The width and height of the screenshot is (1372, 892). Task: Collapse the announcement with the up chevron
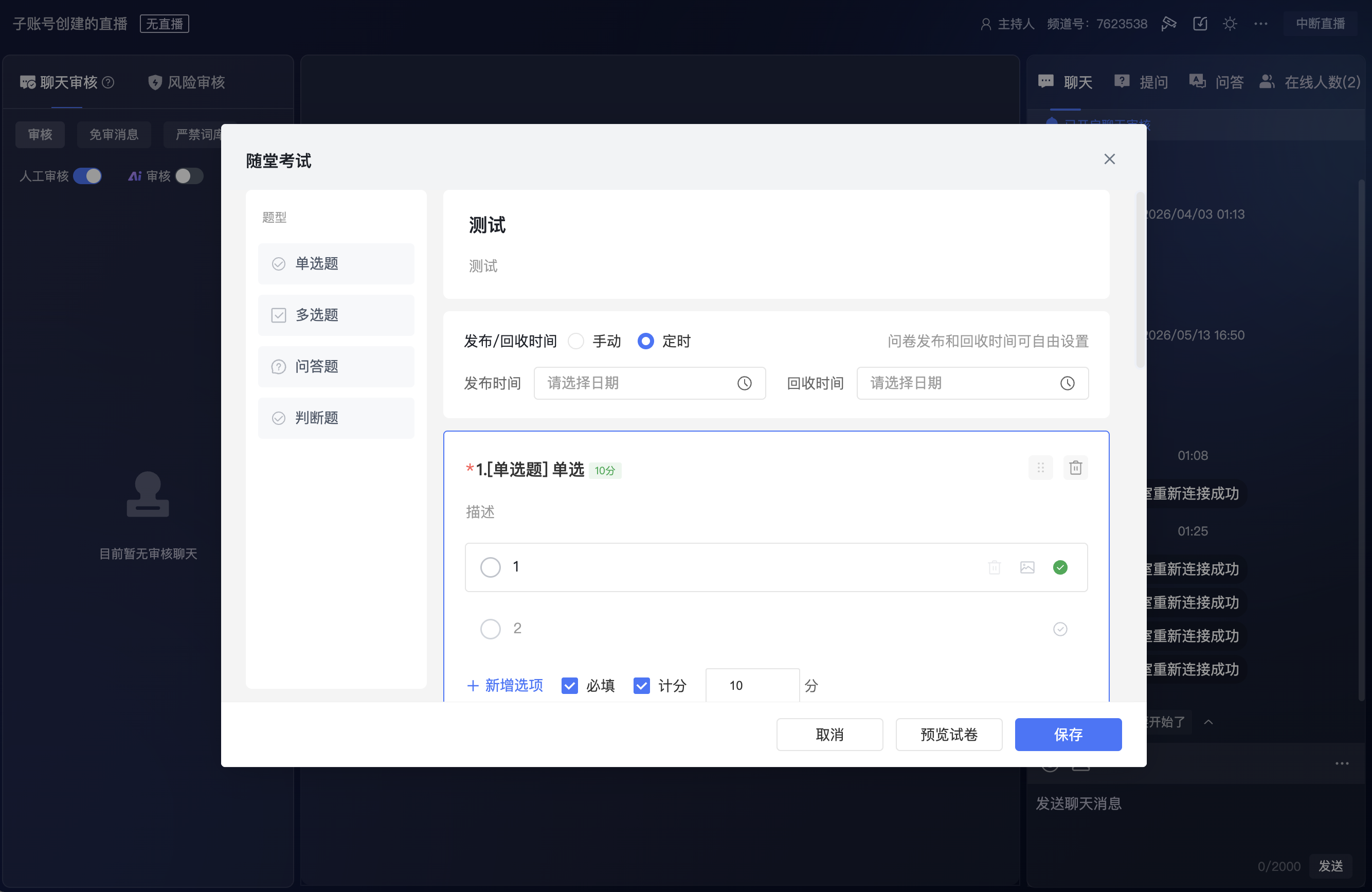(1208, 721)
